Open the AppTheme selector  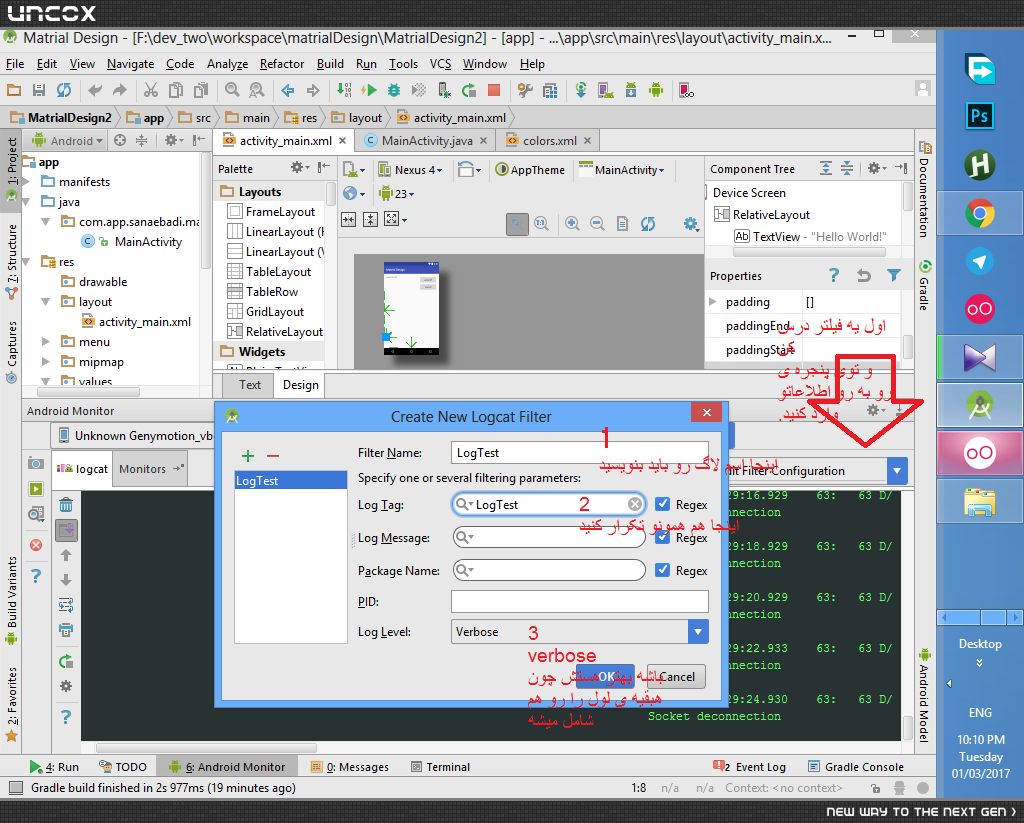[x=530, y=170]
